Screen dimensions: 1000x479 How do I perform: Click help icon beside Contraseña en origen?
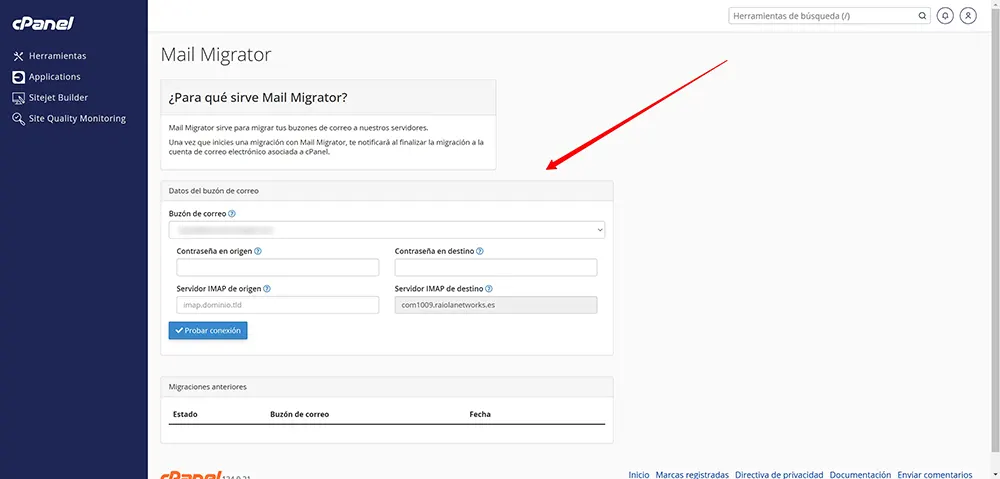(x=258, y=252)
